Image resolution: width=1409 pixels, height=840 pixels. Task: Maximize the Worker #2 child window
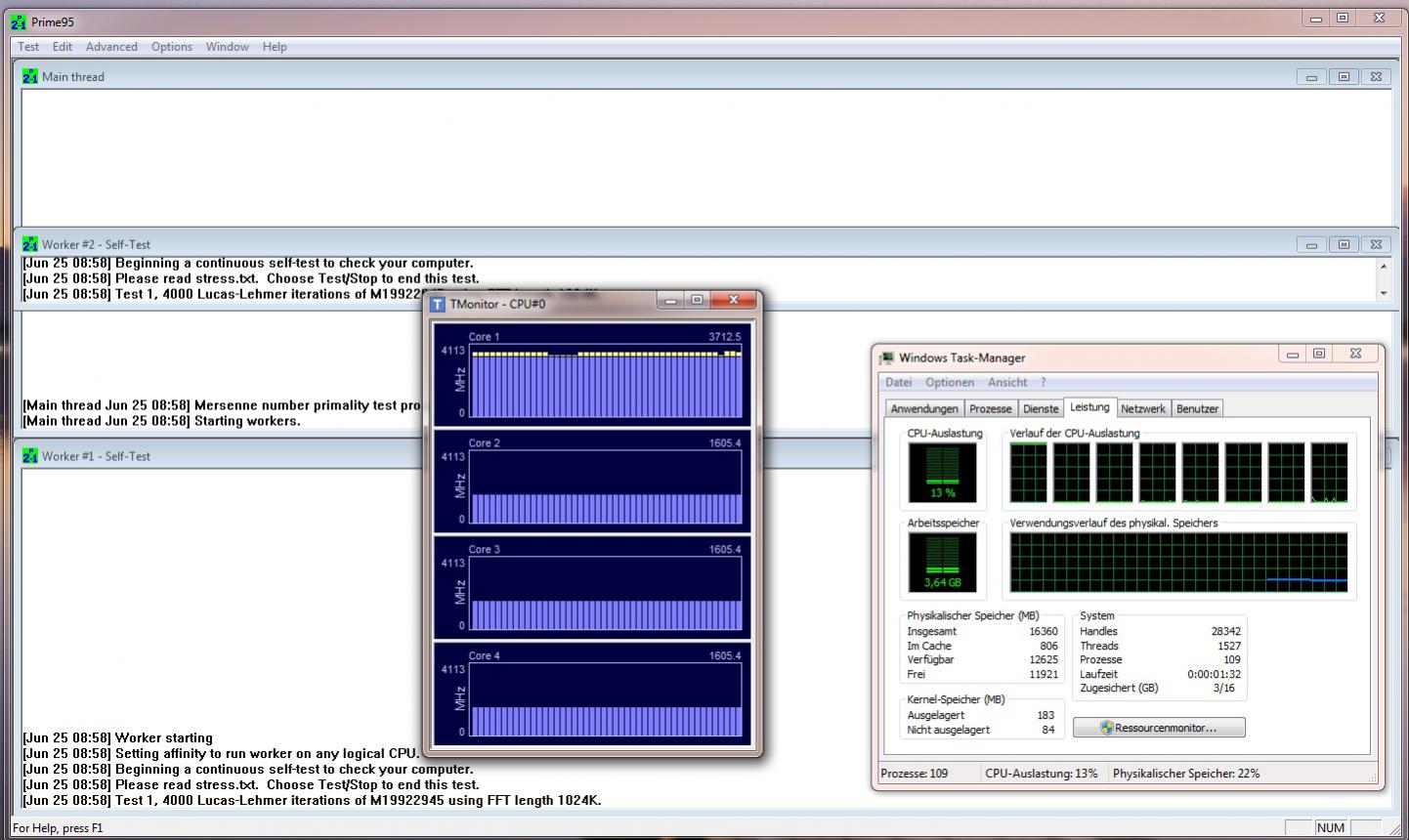coord(1344,245)
